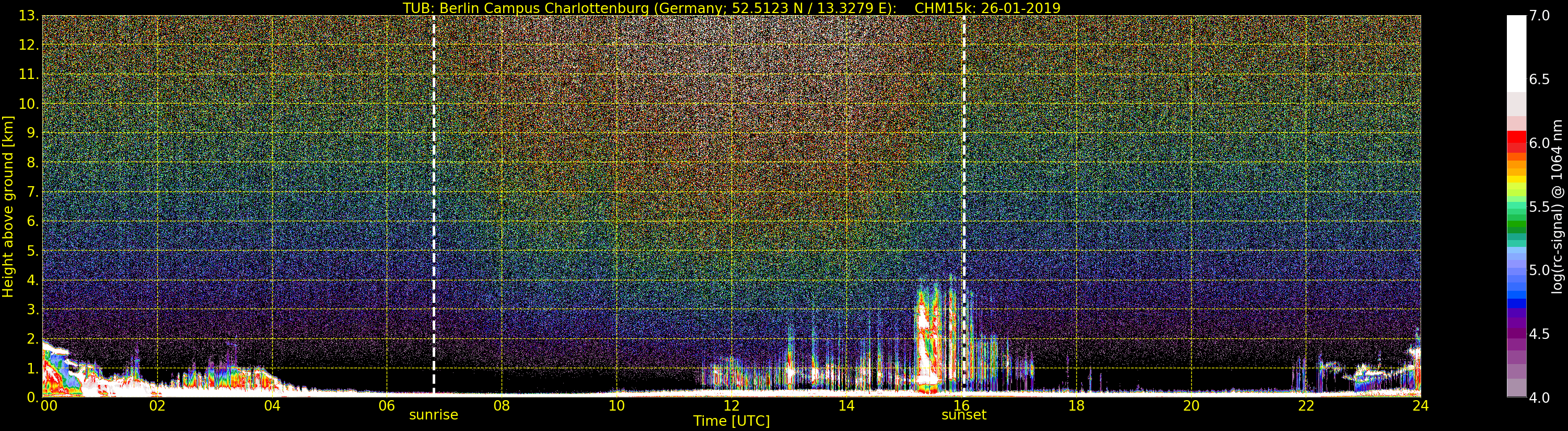1568x431 pixels.
Task: Click the '12' tick on the time axis
Action: pyautogui.click(x=731, y=406)
